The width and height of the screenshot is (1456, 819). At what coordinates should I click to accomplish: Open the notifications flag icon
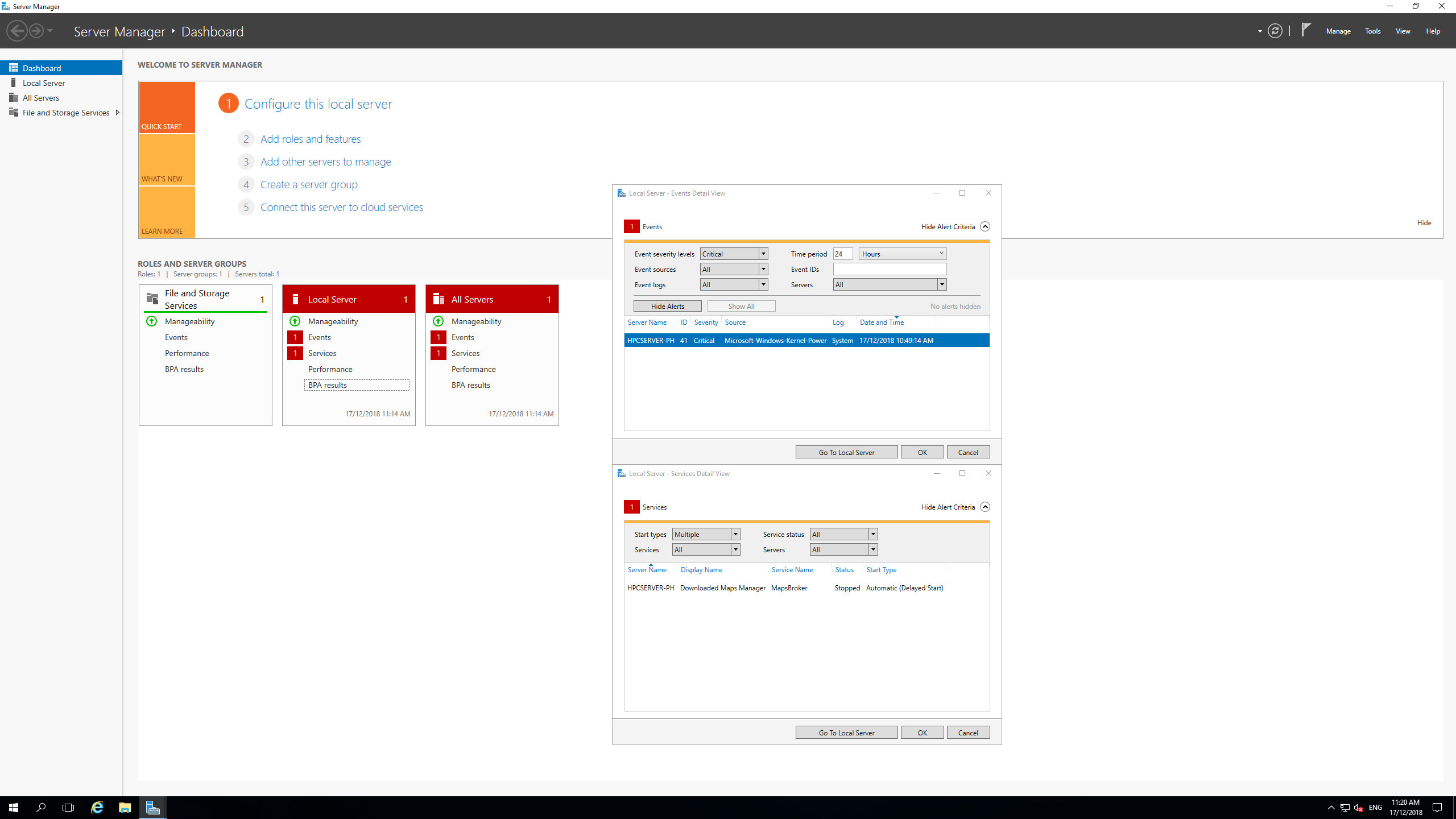(1306, 30)
